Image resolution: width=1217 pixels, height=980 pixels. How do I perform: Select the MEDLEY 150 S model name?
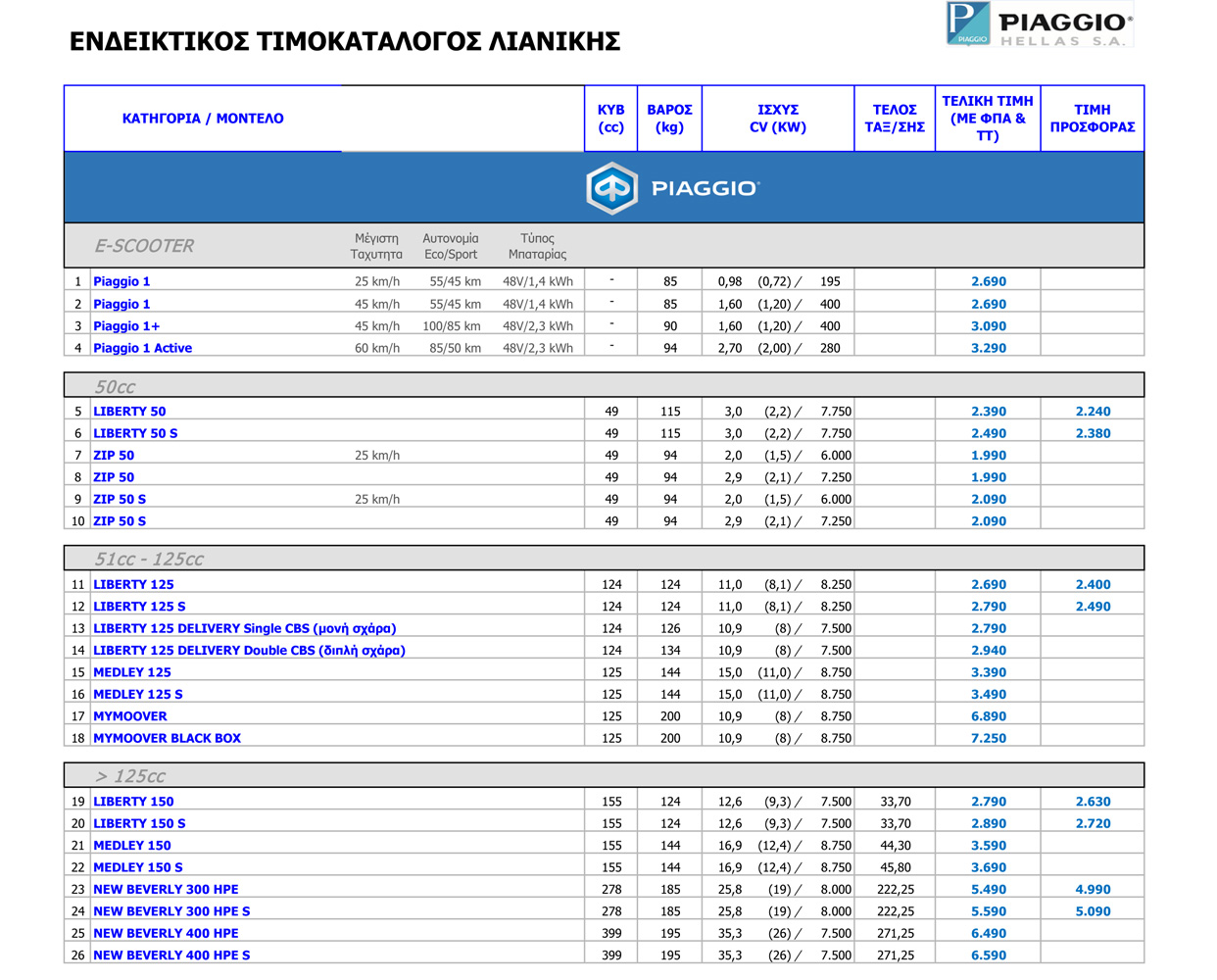pyautogui.click(x=138, y=867)
